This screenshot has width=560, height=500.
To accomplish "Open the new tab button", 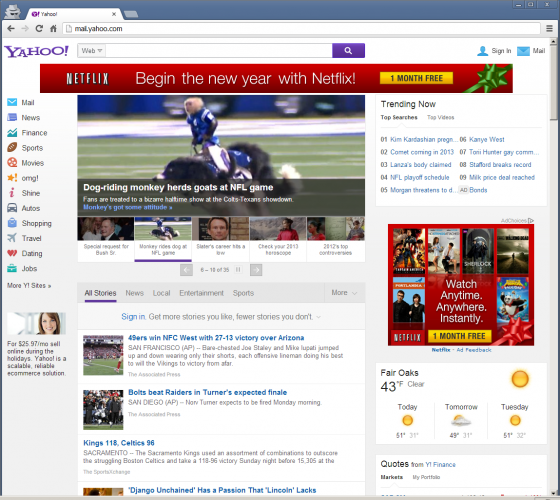I will click(x=131, y=14).
